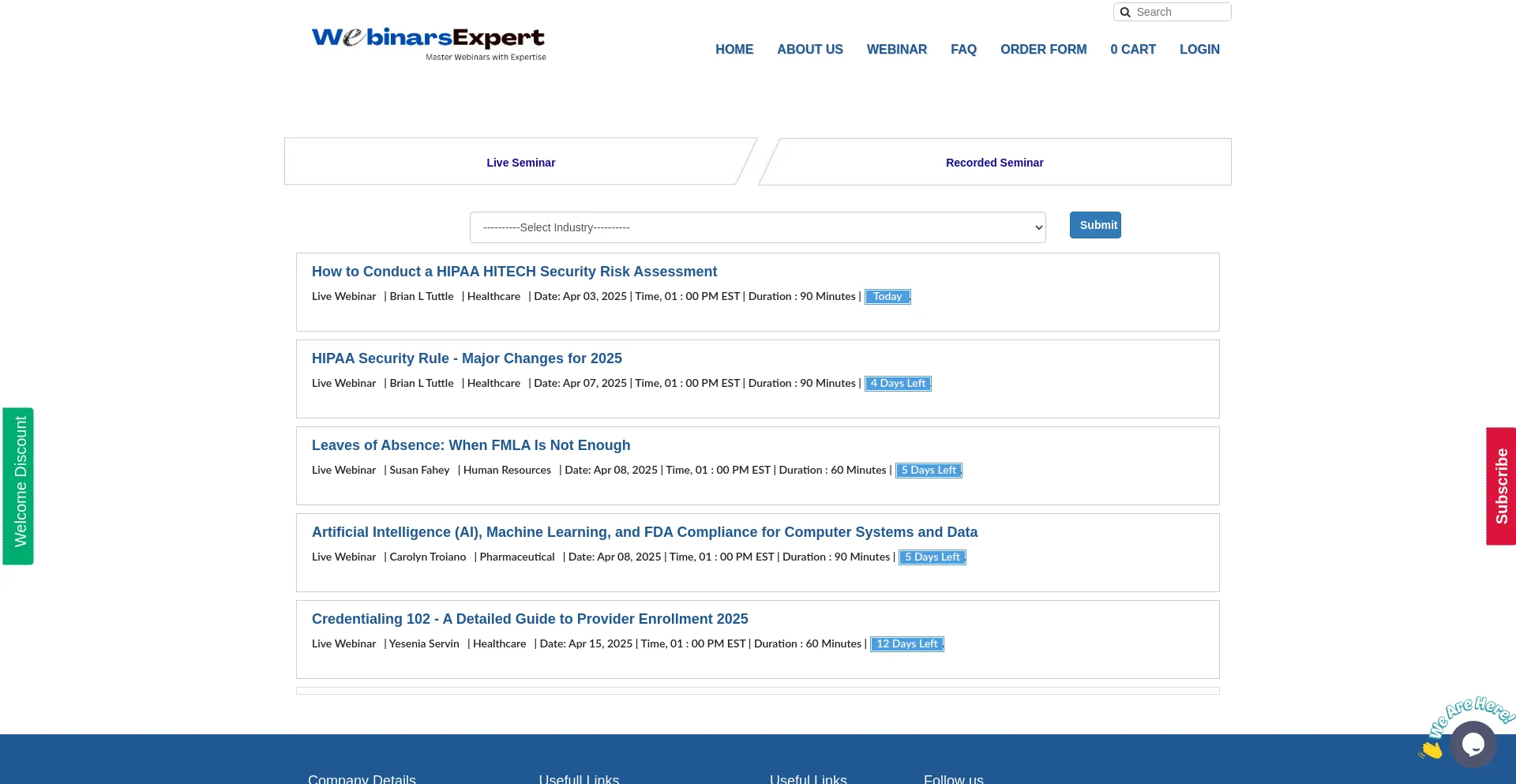Open the FAQ page

pyautogui.click(x=963, y=49)
